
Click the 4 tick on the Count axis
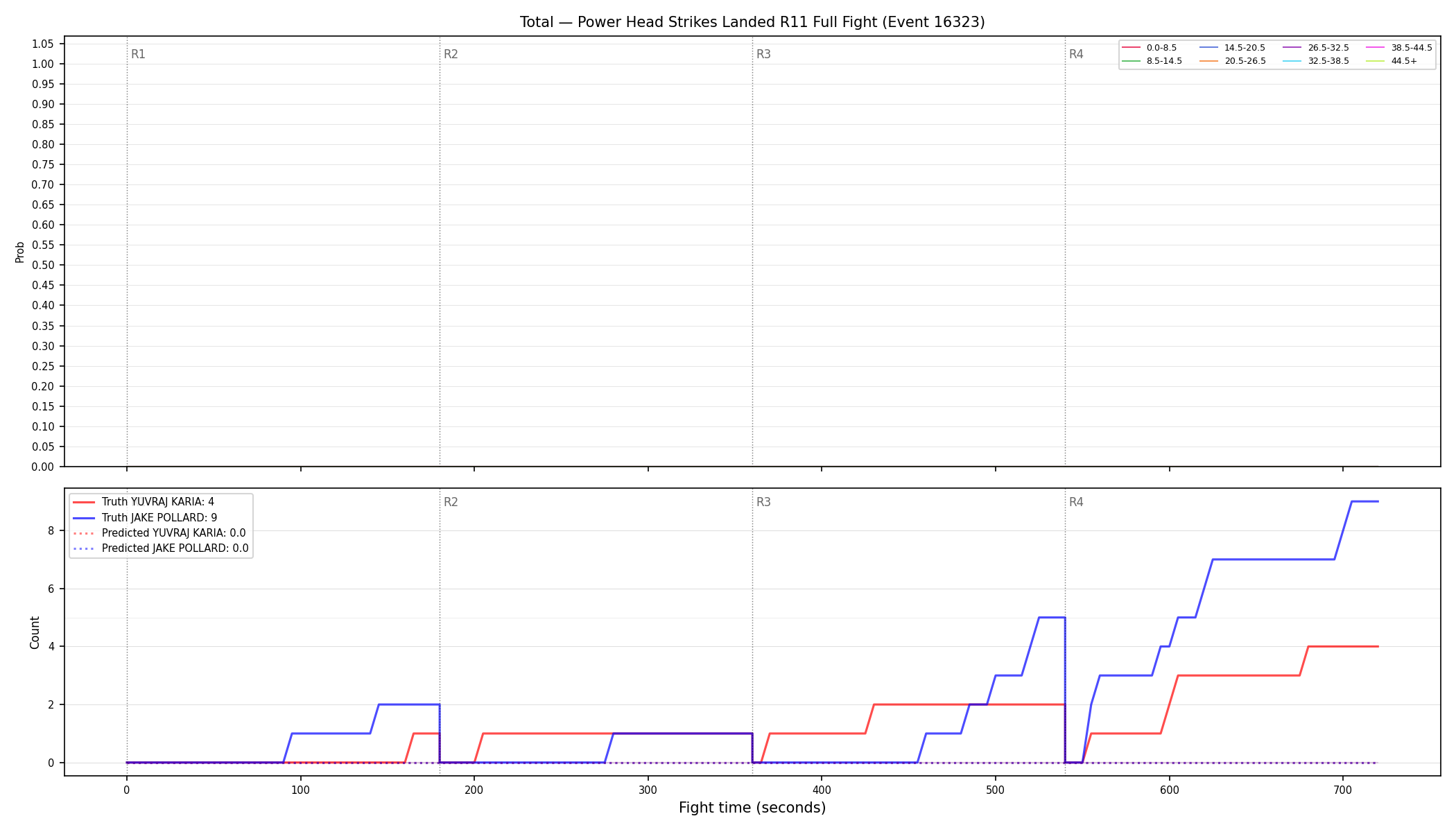point(51,647)
